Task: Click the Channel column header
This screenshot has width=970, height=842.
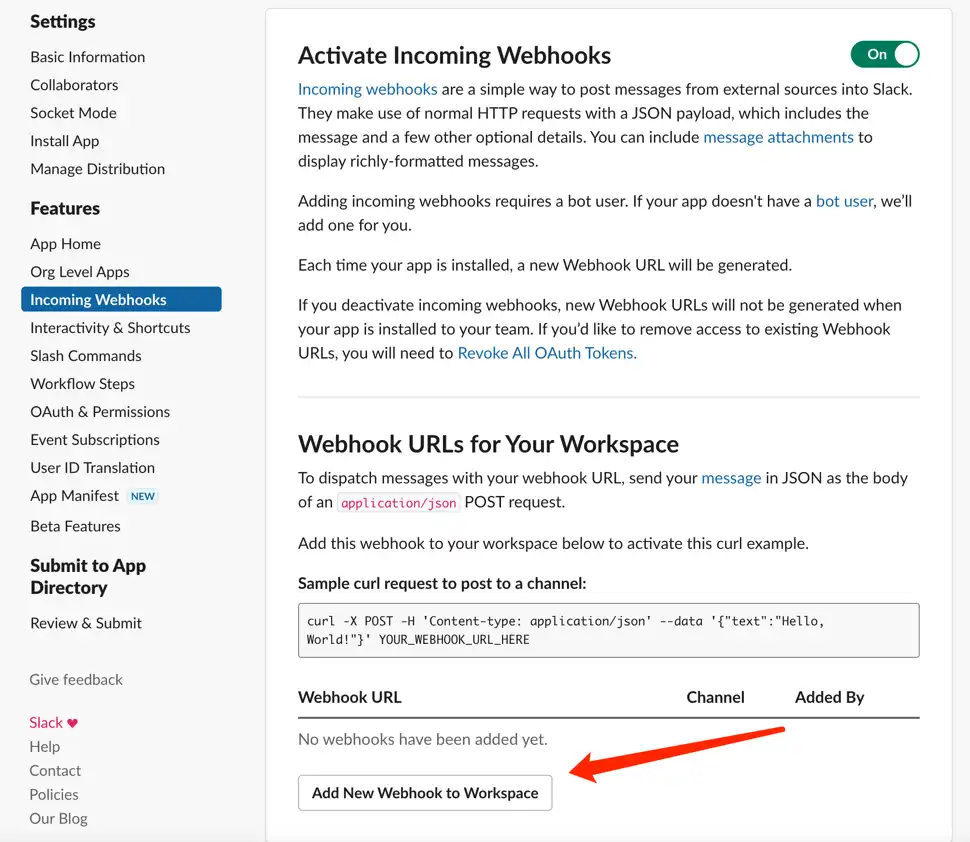Action: click(x=715, y=697)
